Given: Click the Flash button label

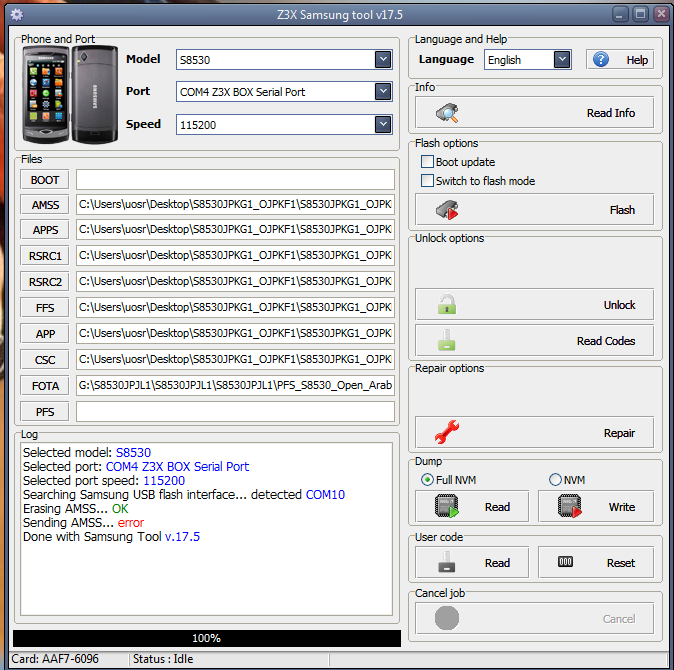Looking at the screenshot, I should tap(622, 210).
